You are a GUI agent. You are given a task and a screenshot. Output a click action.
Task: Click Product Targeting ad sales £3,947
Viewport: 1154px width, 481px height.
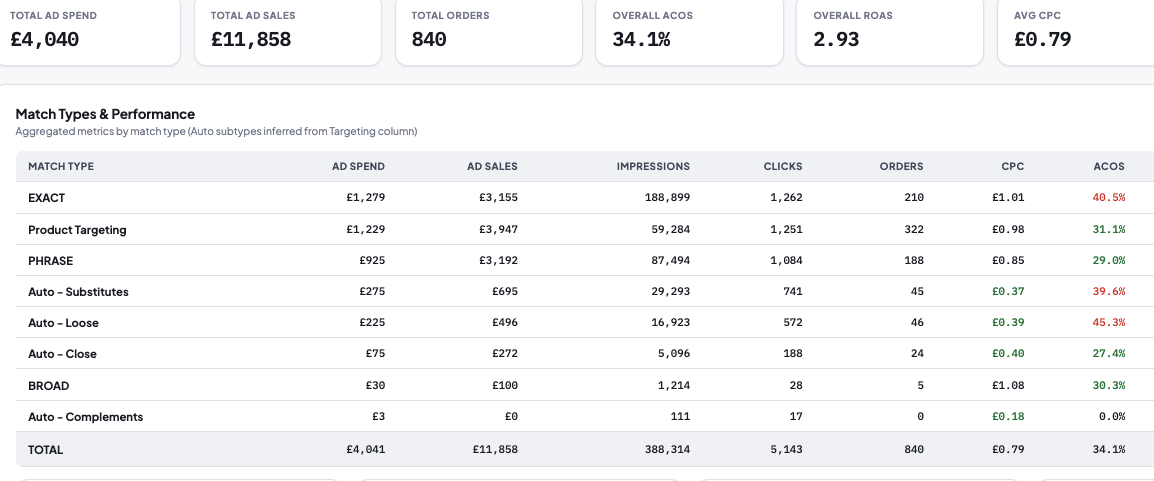click(x=498, y=229)
